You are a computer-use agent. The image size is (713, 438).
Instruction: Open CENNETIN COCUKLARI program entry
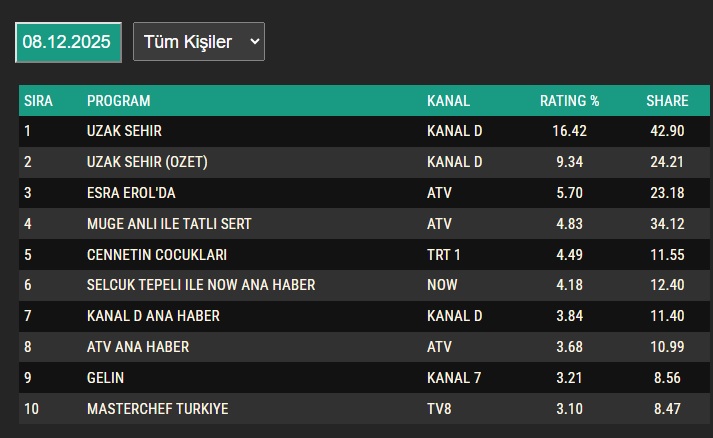[157, 255]
